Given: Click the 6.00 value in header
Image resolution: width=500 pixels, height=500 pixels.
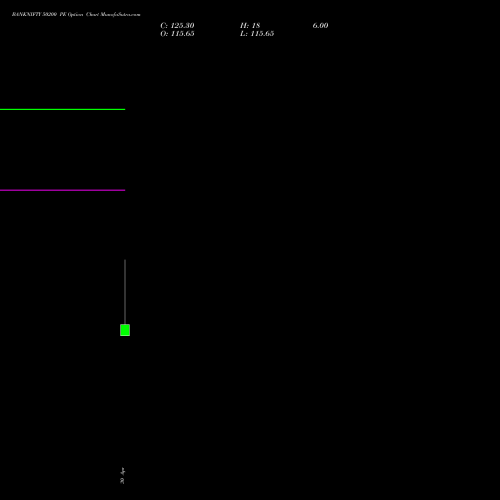Looking at the screenshot, I should (320, 26).
